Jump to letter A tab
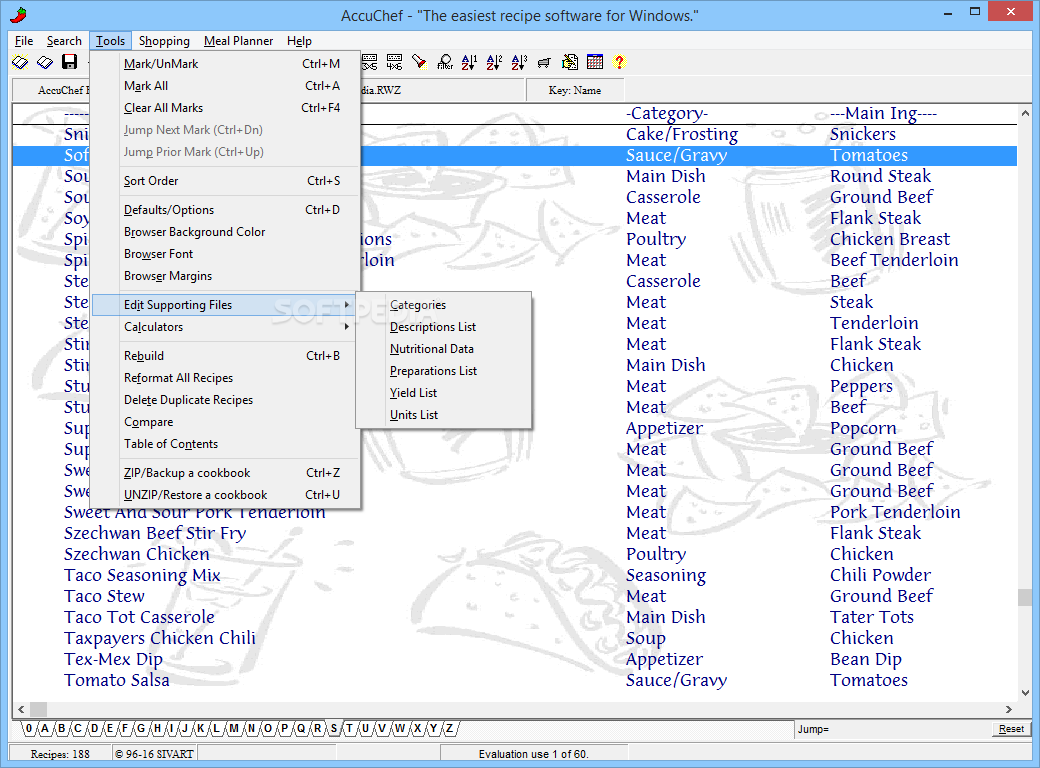Image resolution: width=1040 pixels, height=768 pixels. point(45,728)
